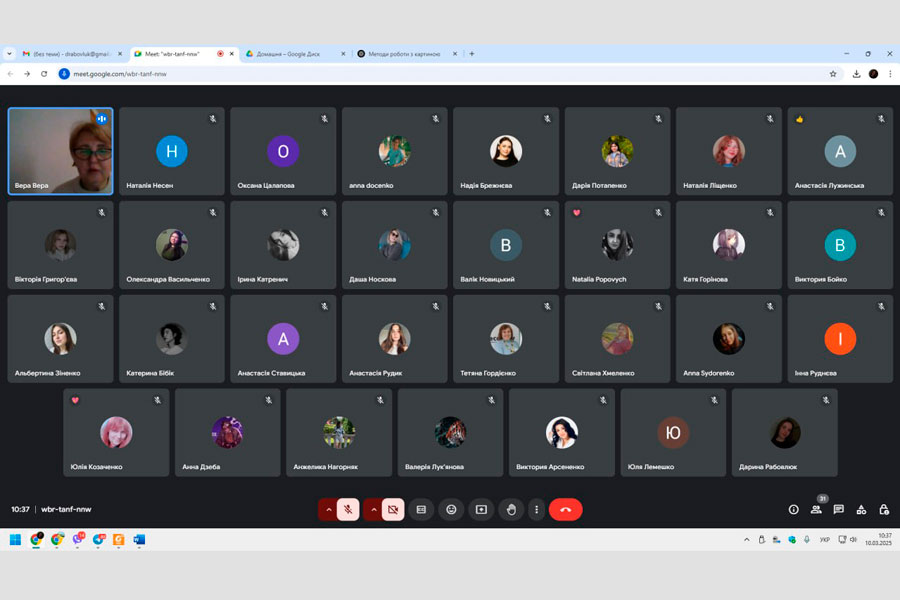Screen dimensions: 900x600
Task: Click the volume icon in system tray
Action: [854, 539]
